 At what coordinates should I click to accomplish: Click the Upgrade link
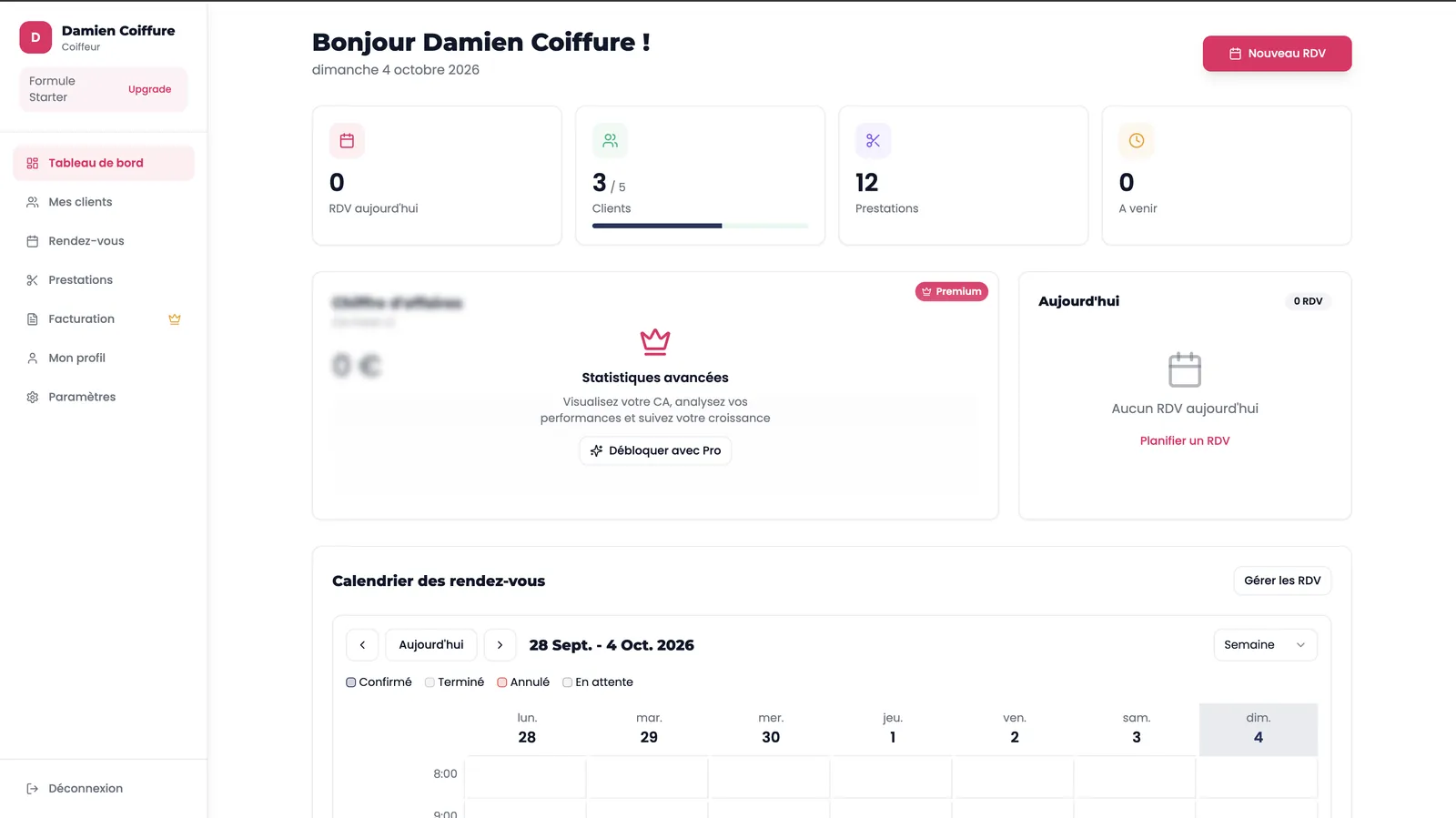150,89
